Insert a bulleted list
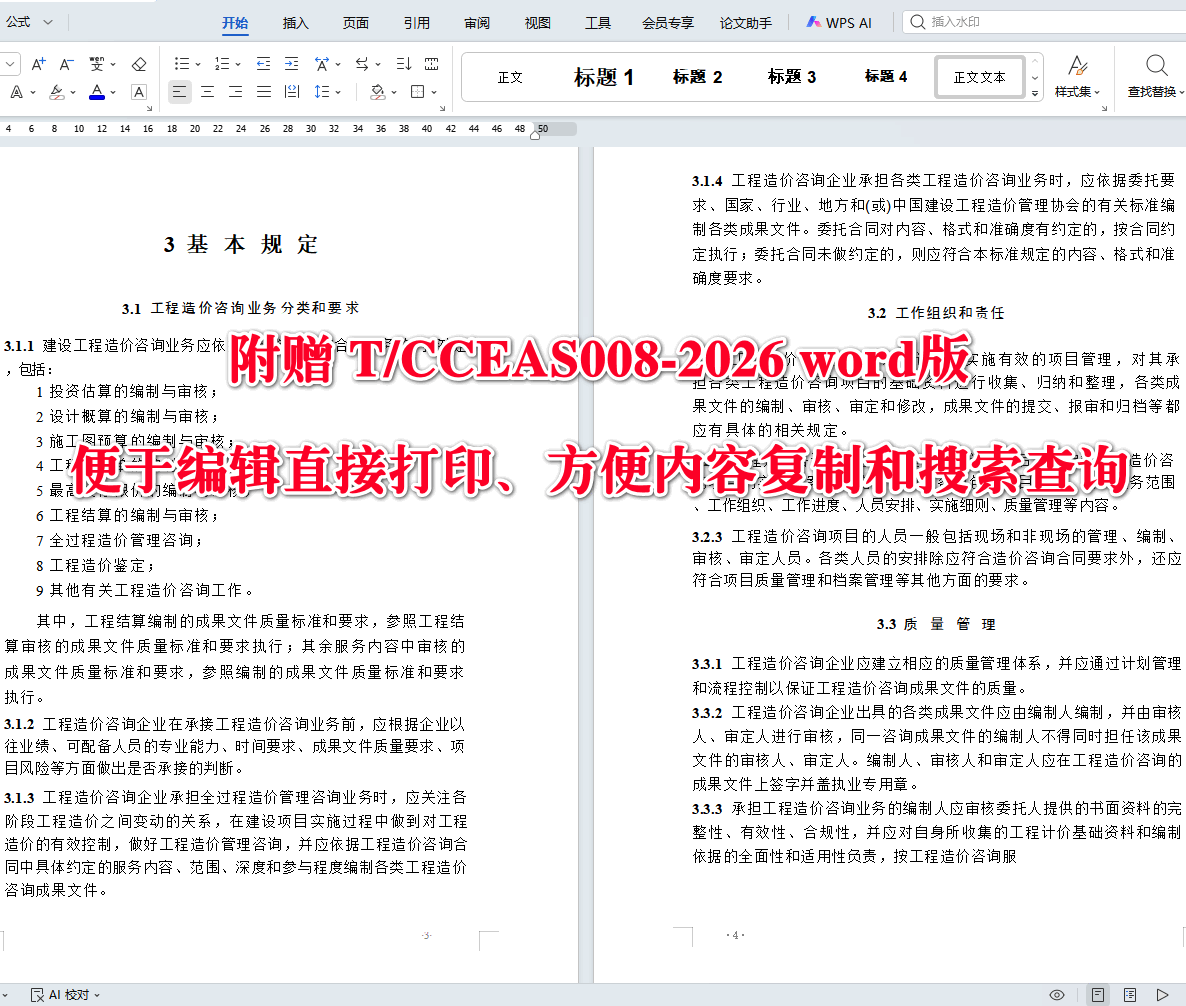 (182, 64)
